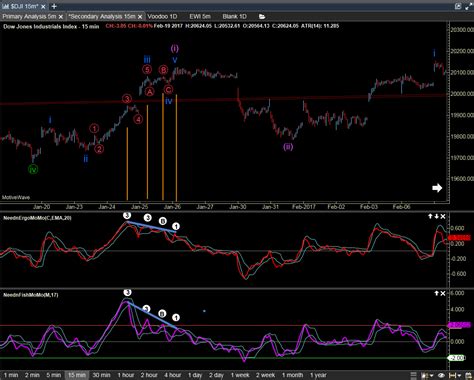474x380 pixels.
Task: Click red value tag on ErgoMoMo axis
Action: point(459,238)
